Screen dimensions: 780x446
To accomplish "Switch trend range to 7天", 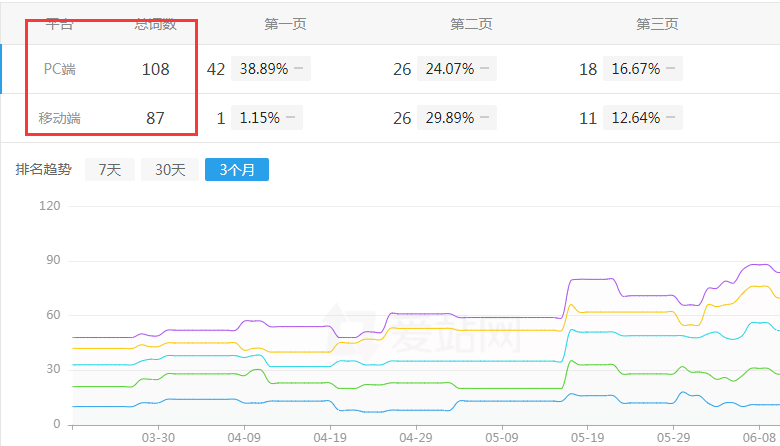I will 110,170.
